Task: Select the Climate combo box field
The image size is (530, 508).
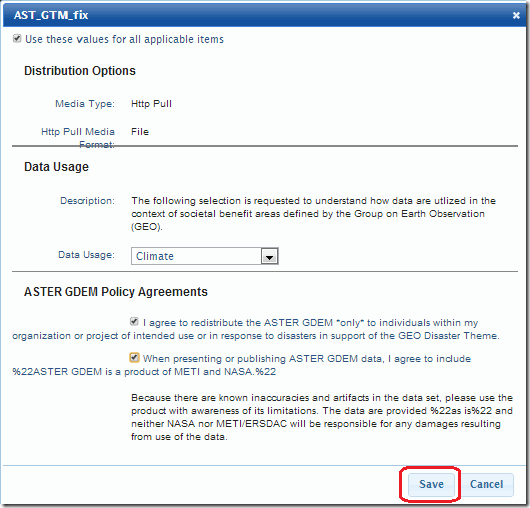Action: tap(204, 256)
